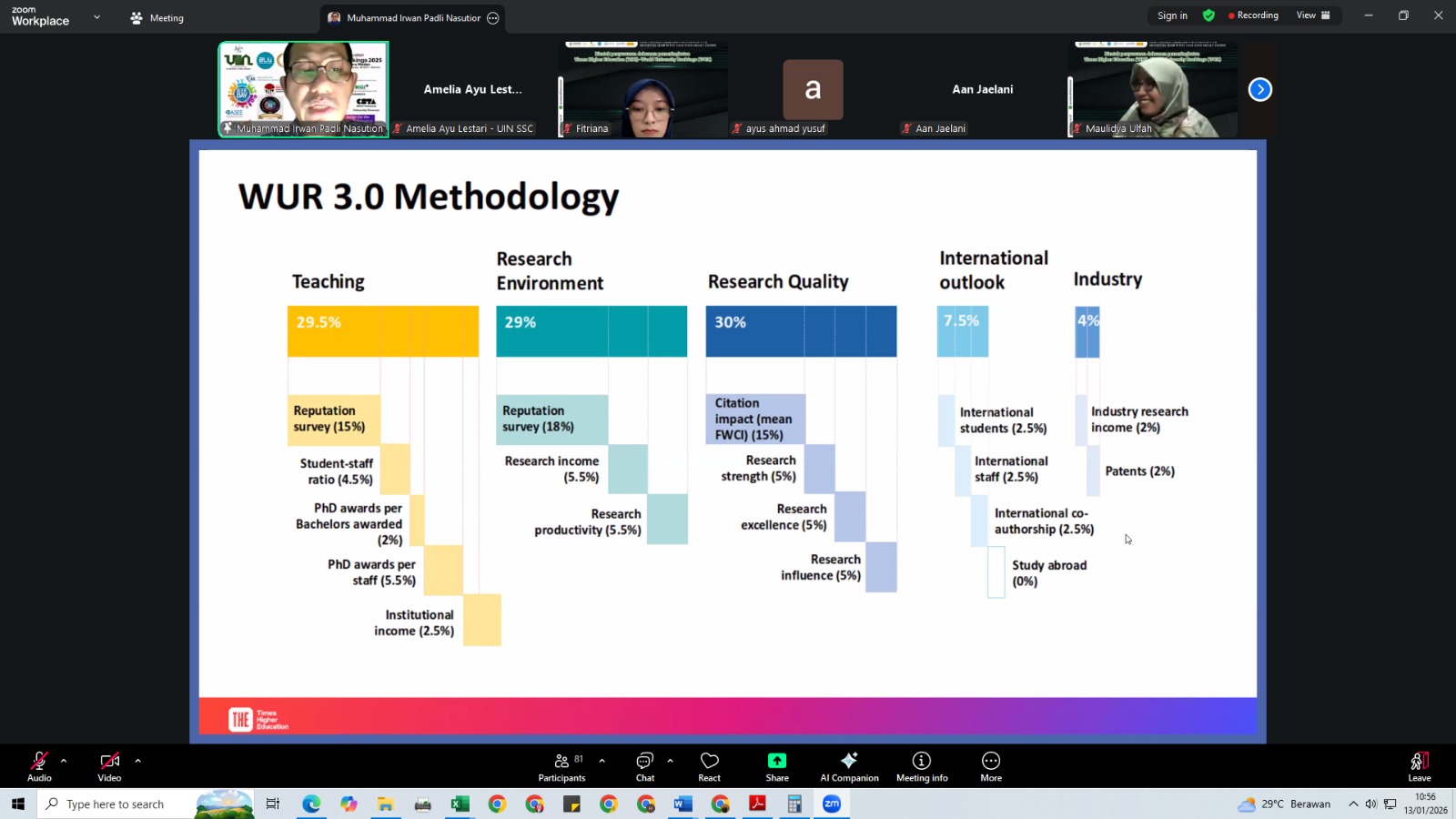Click the Leave meeting button
The height and width of the screenshot is (819, 1456).
coord(1419,765)
